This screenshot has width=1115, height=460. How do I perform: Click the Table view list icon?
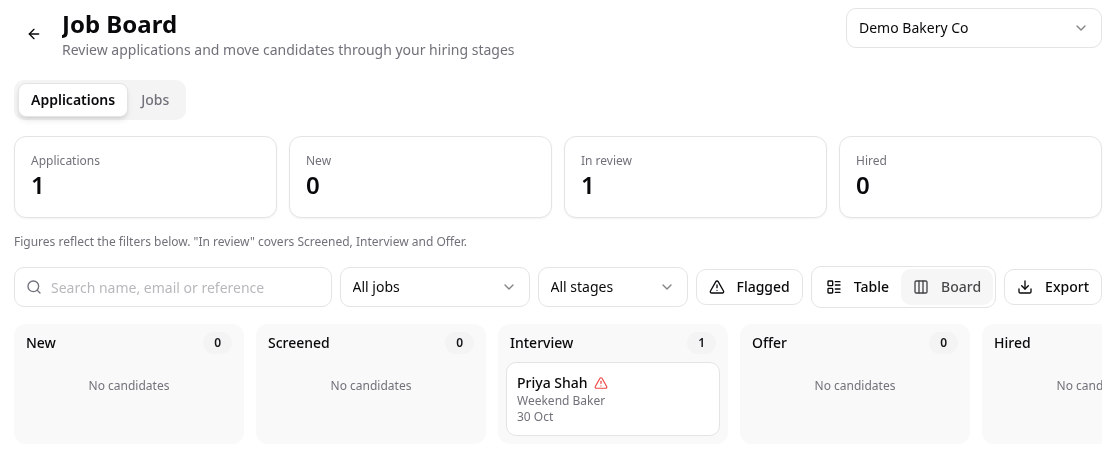[x=834, y=287]
